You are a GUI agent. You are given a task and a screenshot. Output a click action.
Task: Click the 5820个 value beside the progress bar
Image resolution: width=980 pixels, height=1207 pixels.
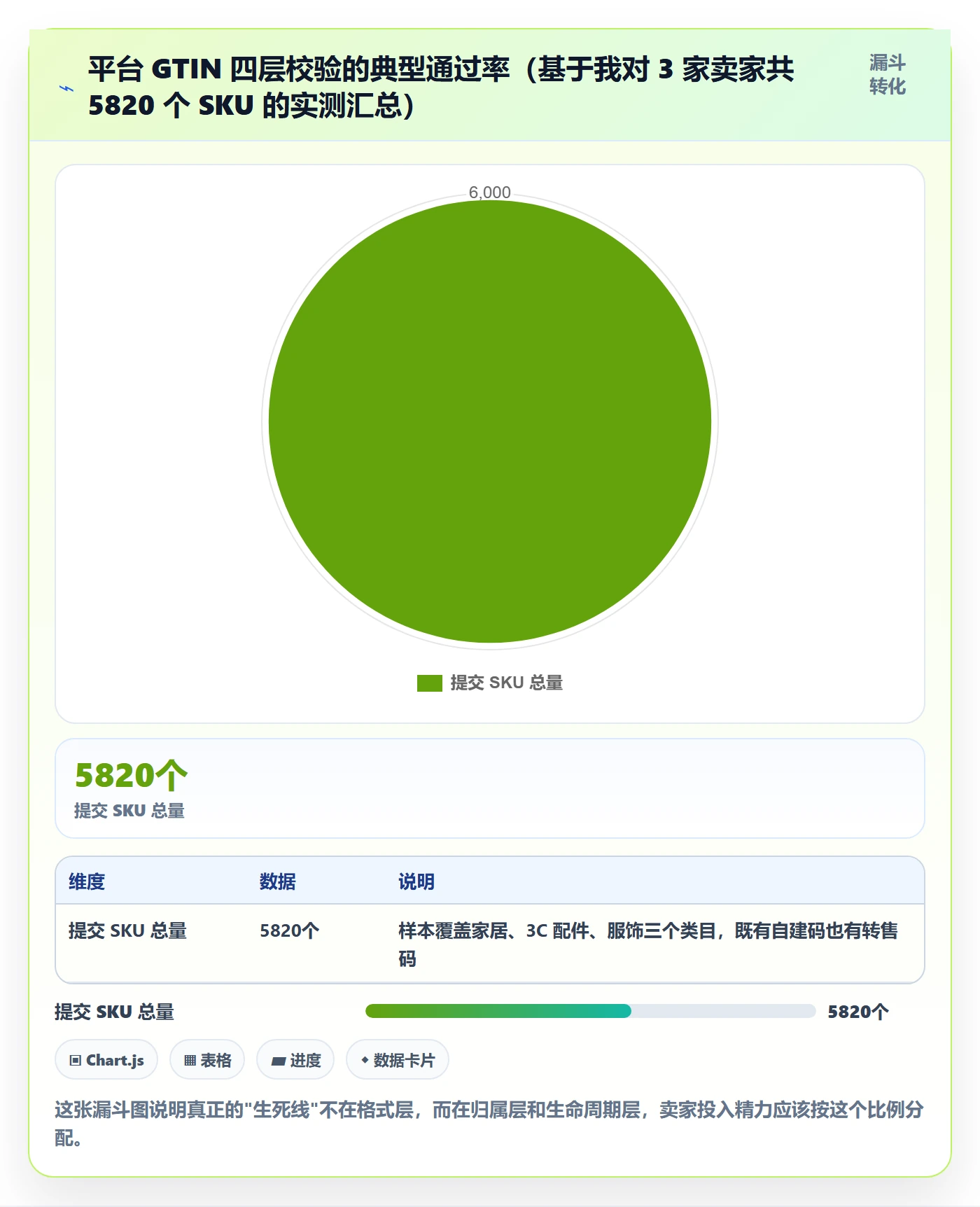click(x=858, y=1012)
